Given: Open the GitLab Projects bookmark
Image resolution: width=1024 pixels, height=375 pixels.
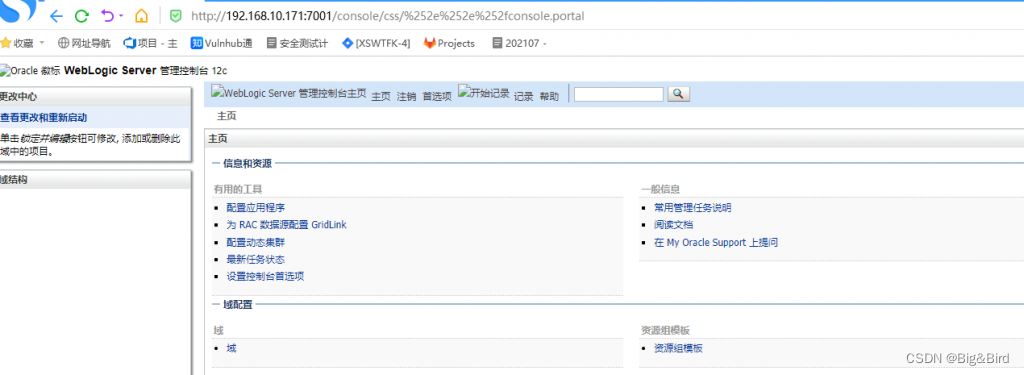Looking at the screenshot, I should point(449,43).
